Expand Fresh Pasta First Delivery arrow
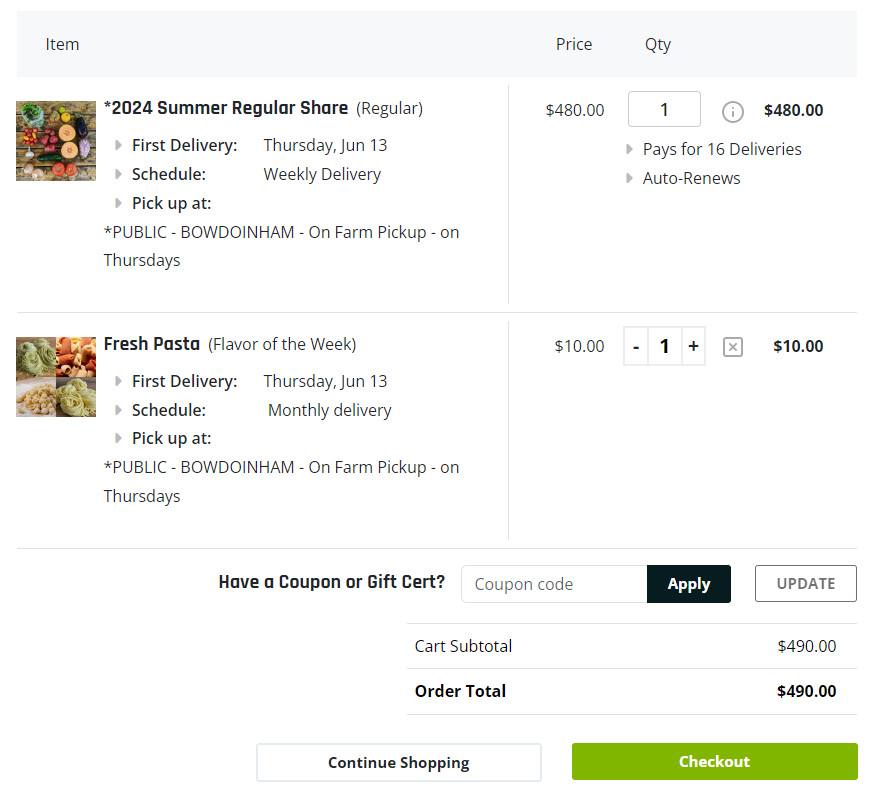Viewport: 879px width, 802px height. (x=119, y=381)
